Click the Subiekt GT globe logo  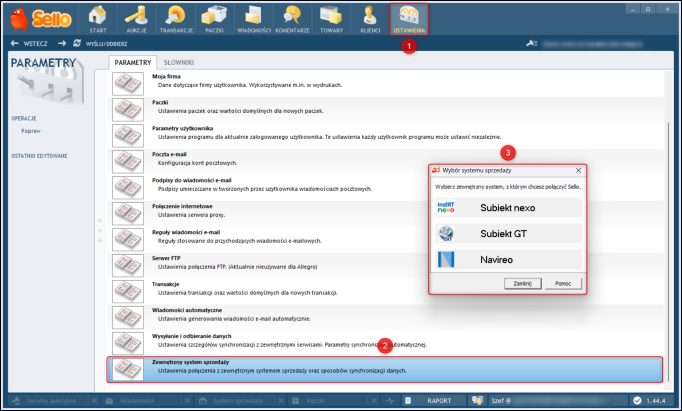(446, 234)
